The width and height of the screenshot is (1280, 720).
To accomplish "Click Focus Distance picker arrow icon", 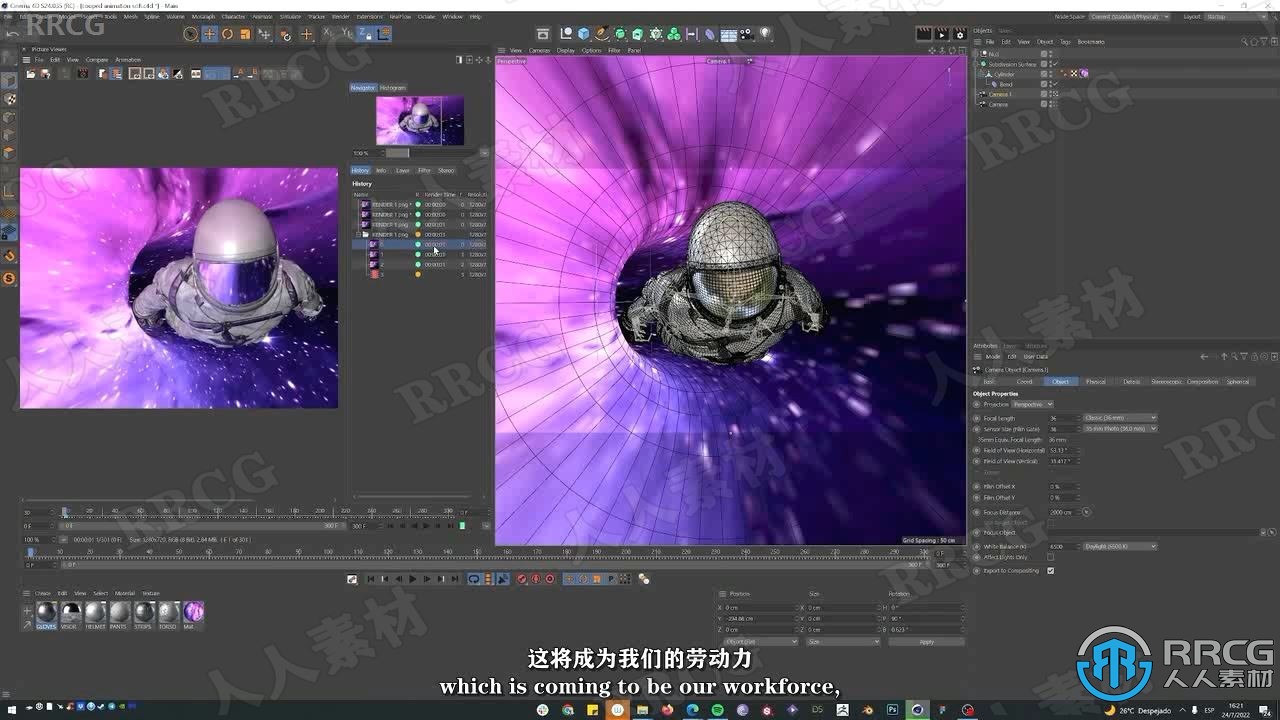I will pos(1086,512).
